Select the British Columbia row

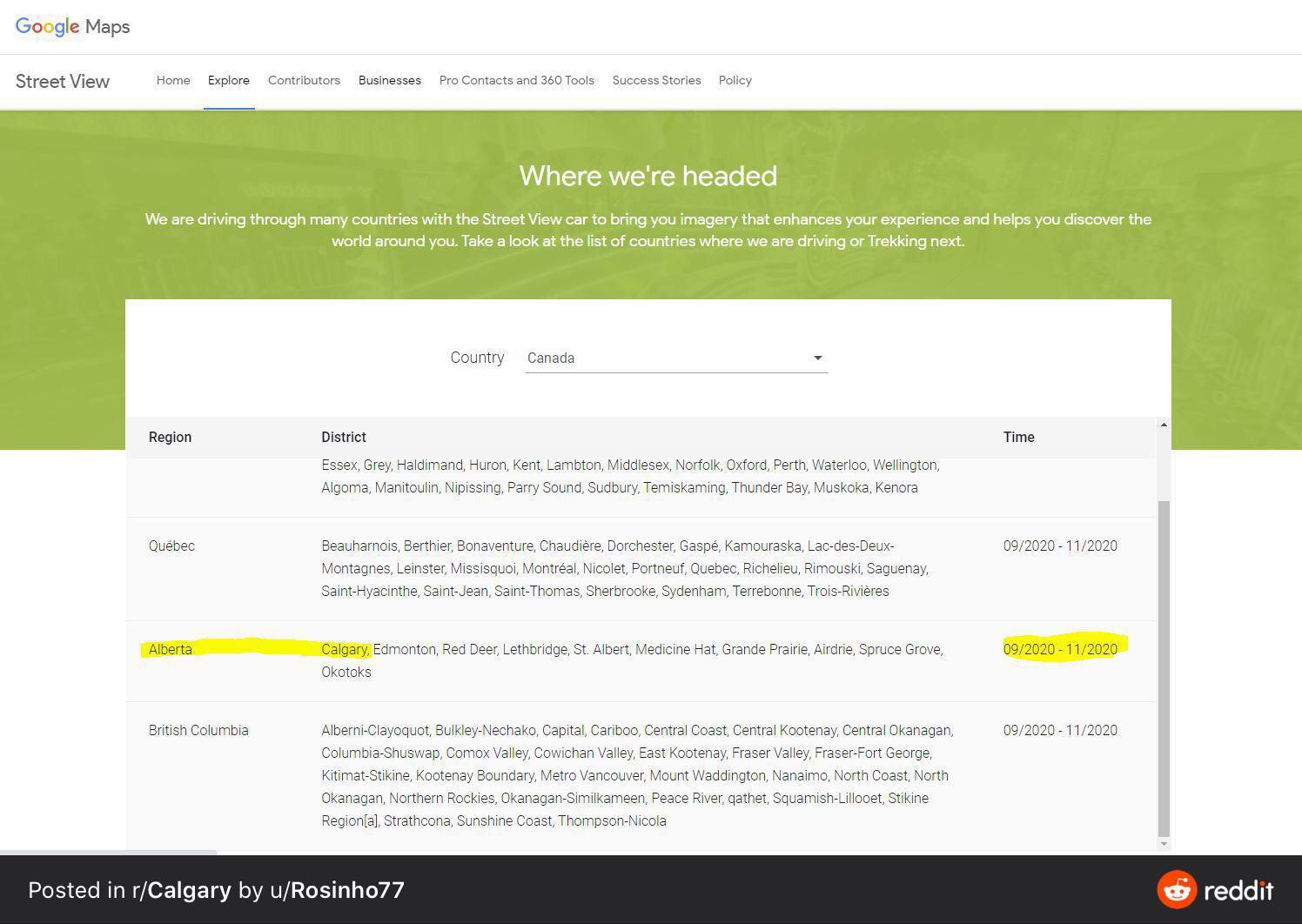click(198, 730)
